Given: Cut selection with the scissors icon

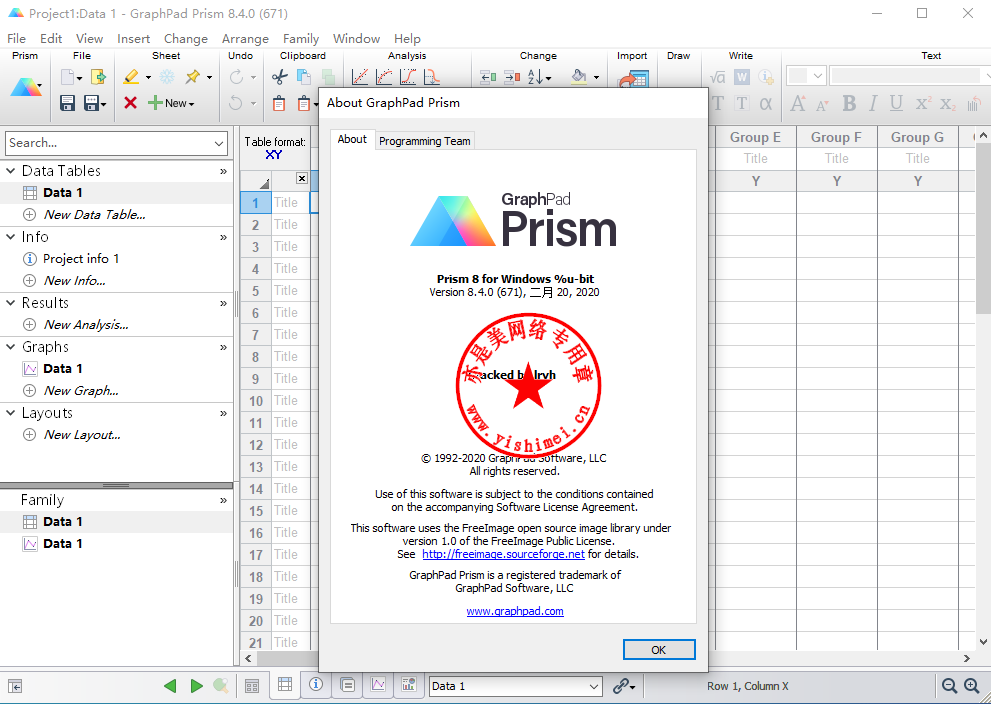Looking at the screenshot, I should click(279, 77).
